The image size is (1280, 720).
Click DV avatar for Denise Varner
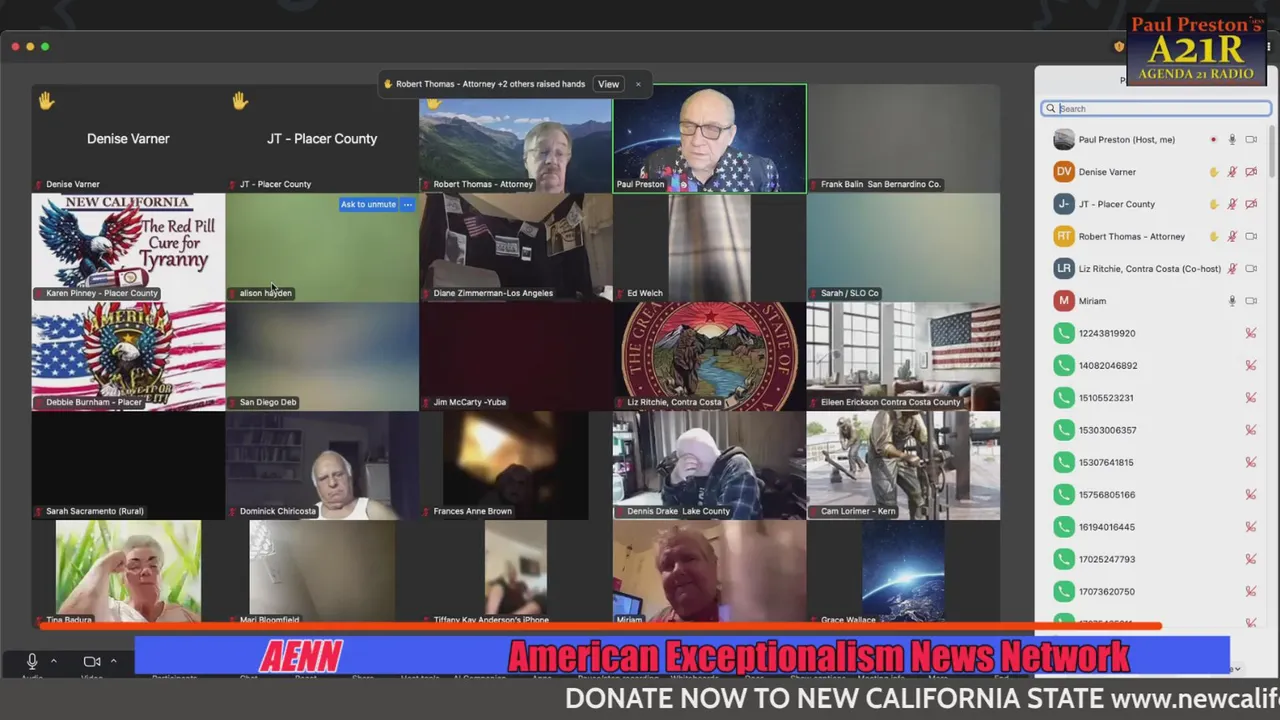tap(1064, 172)
